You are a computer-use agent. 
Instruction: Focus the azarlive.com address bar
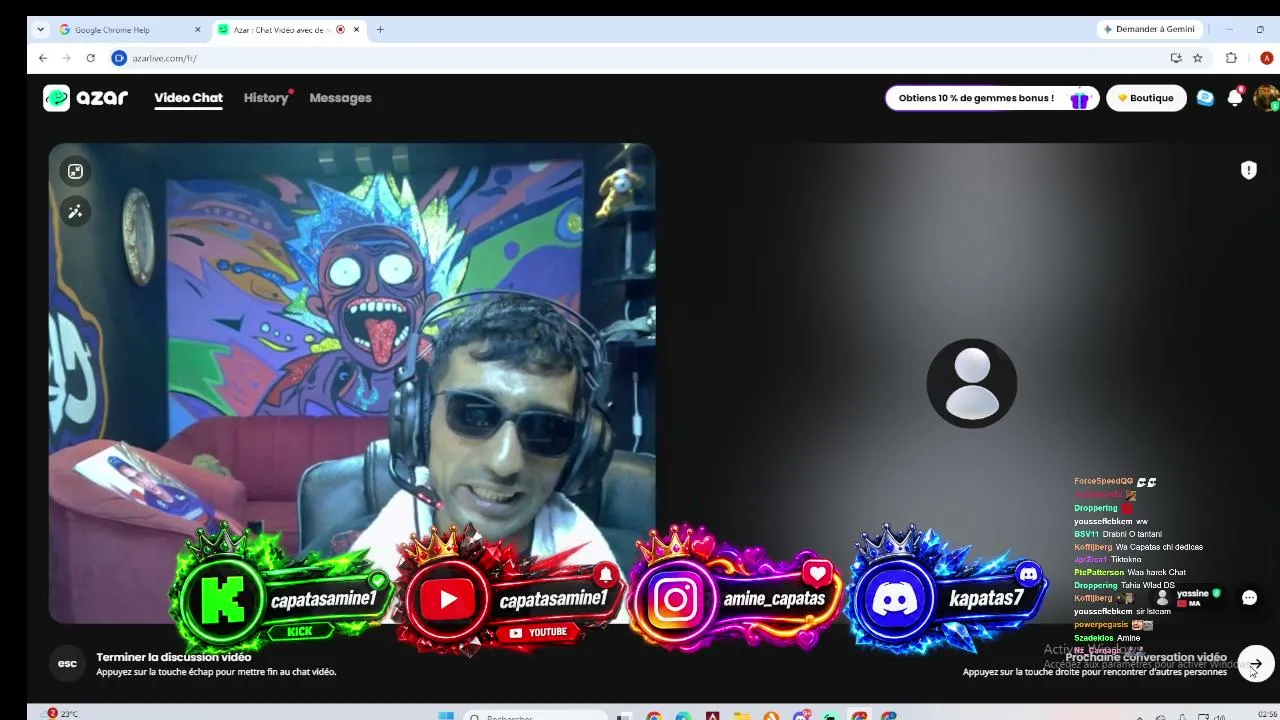(640, 58)
